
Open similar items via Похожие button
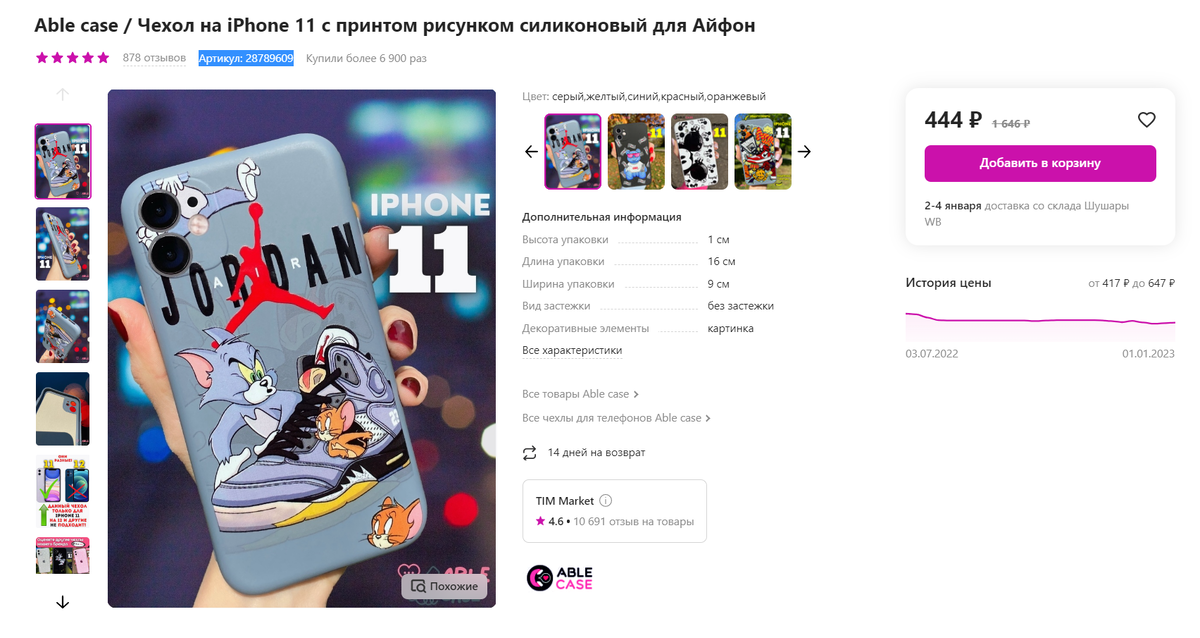(444, 586)
